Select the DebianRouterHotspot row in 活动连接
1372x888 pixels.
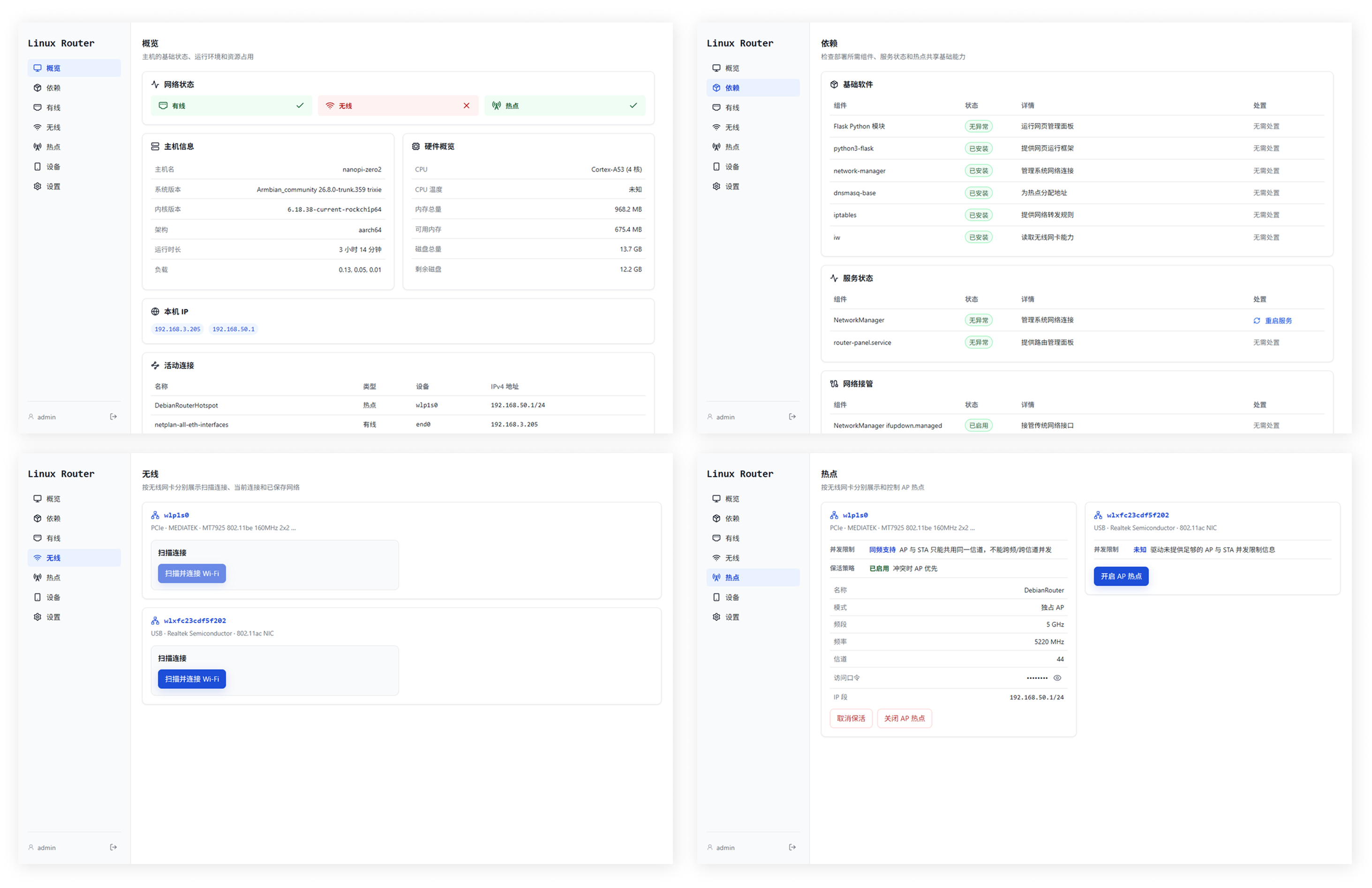pos(398,405)
